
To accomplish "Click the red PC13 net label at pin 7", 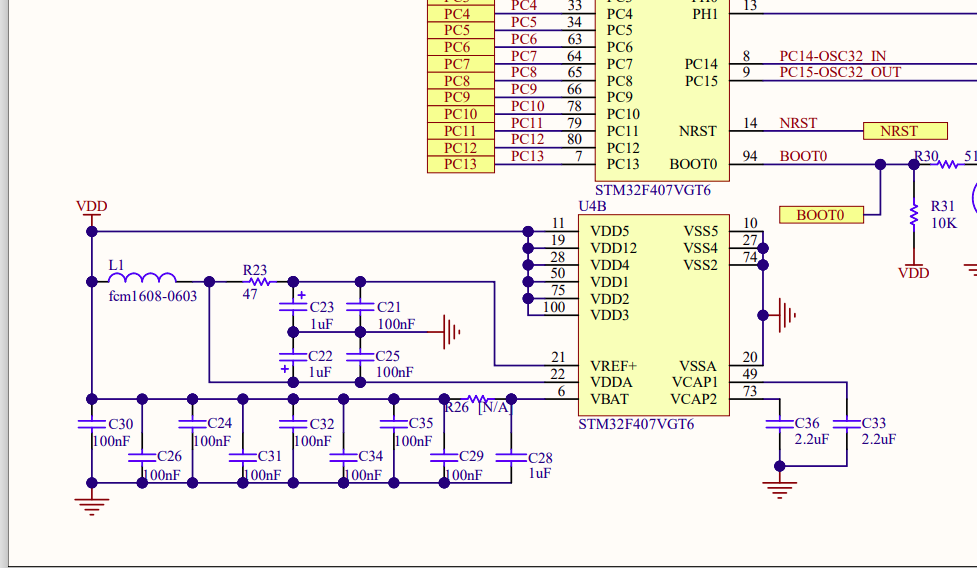I will pos(527,156).
